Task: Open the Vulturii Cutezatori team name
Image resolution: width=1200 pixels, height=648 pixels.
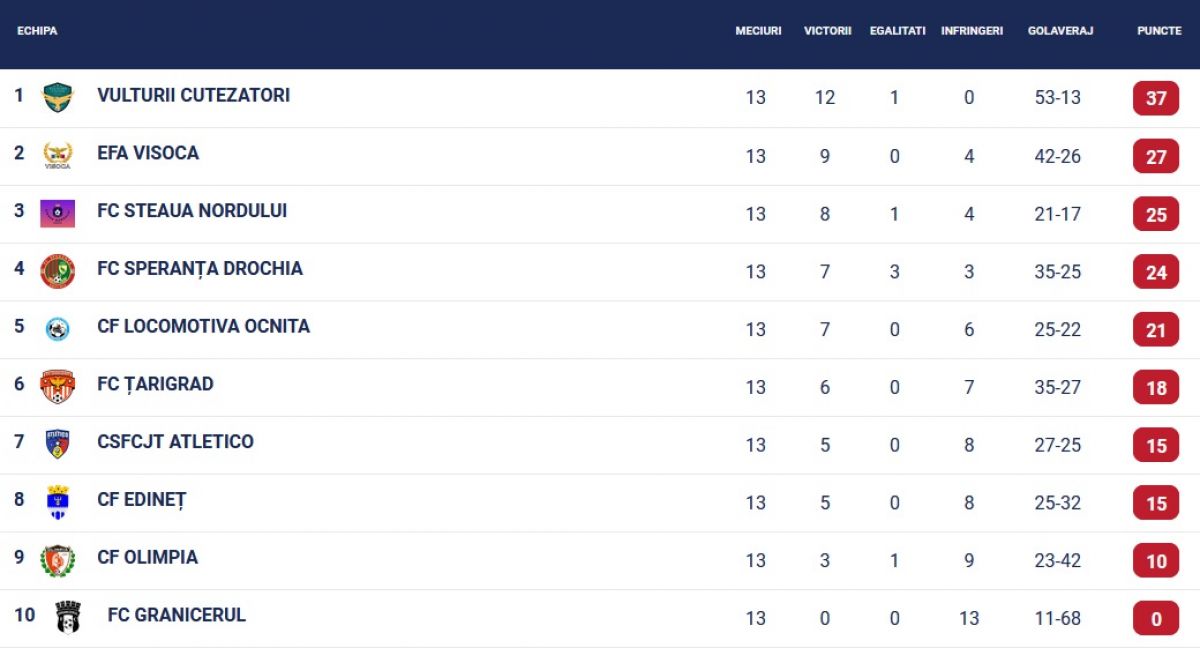Action: [x=193, y=95]
